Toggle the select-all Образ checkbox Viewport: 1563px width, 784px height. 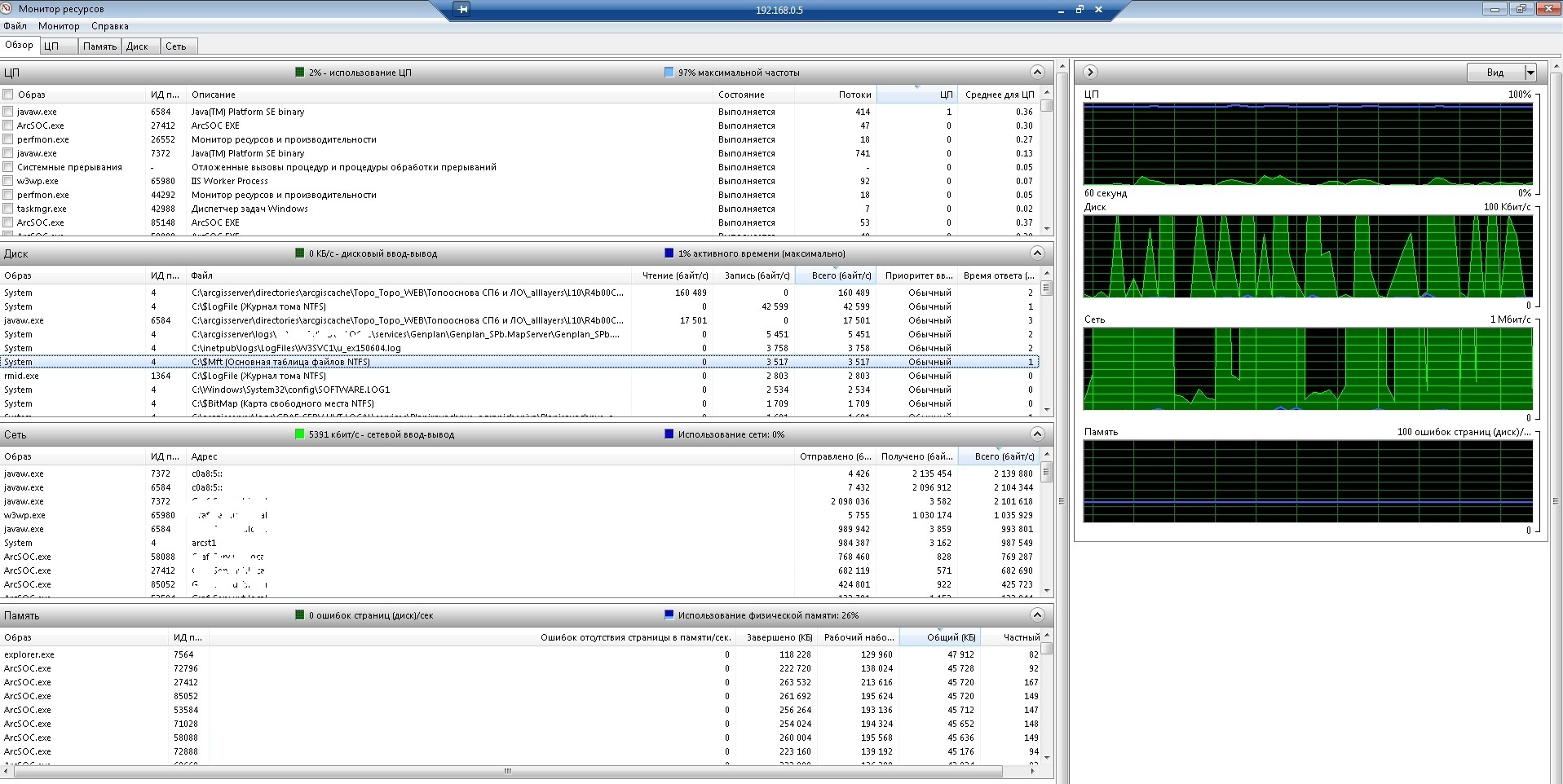point(8,95)
